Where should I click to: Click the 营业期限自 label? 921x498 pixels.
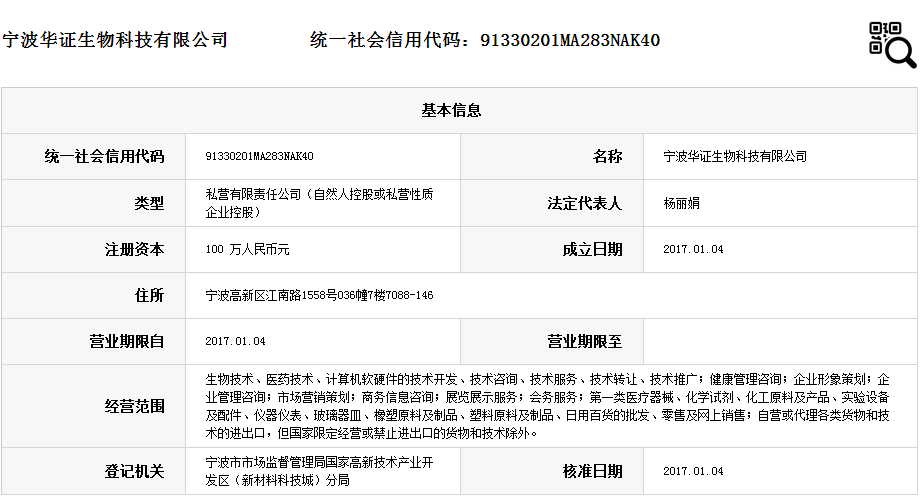point(127,342)
